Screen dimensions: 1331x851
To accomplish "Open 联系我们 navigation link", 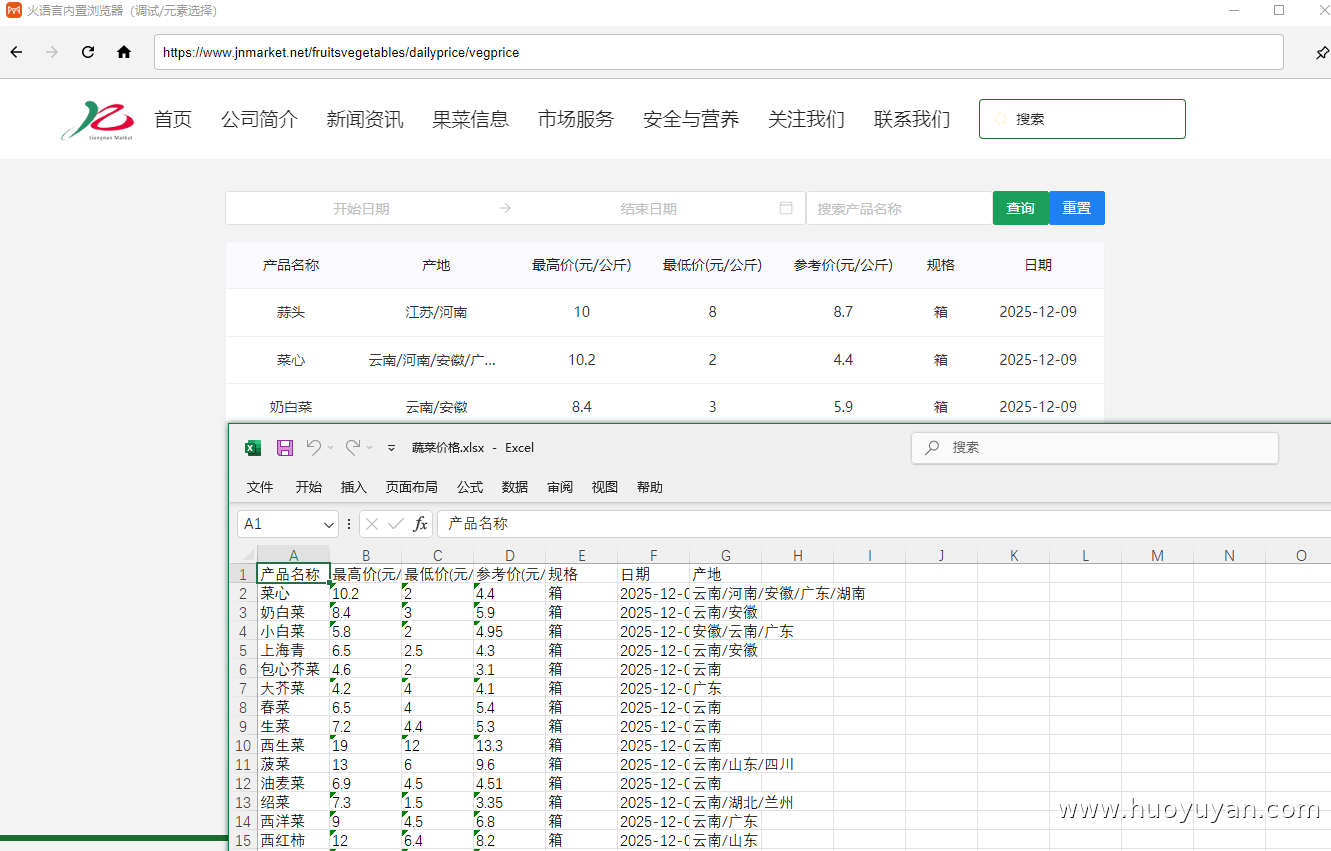I will click(x=912, y=119).
